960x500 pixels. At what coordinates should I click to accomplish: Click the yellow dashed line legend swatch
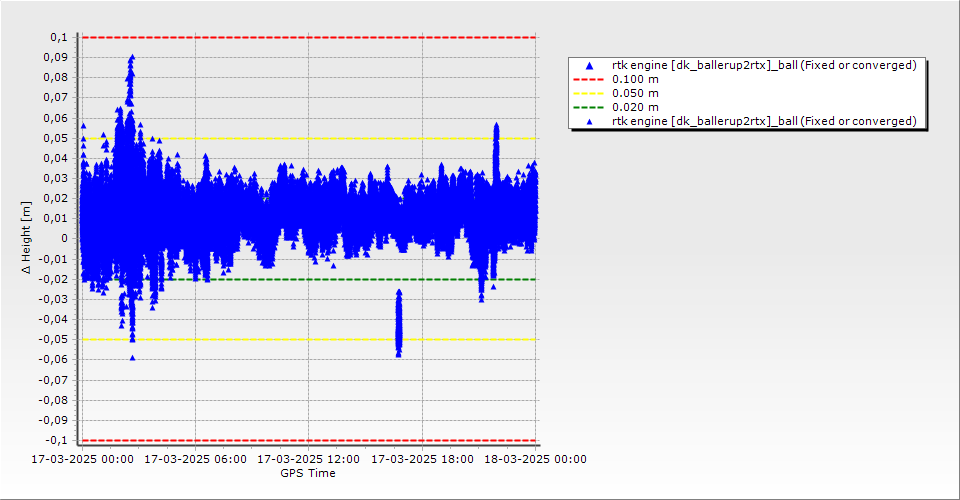[x=588, y=94]
